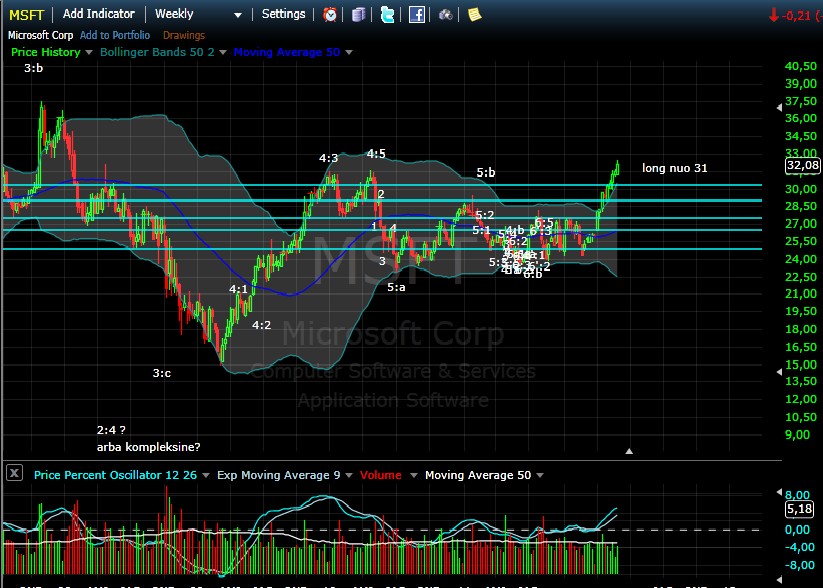Select the Price History label
The height and width of the screenshot is (588, 823).
click(46, 52)
